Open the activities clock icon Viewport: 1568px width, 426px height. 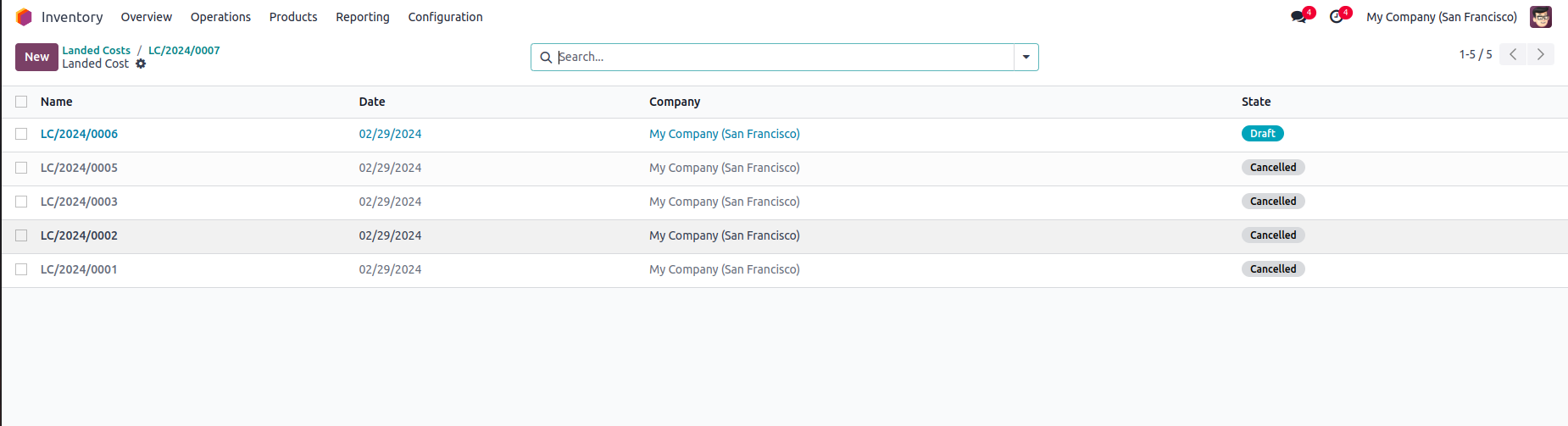[x=1337, y=17]
